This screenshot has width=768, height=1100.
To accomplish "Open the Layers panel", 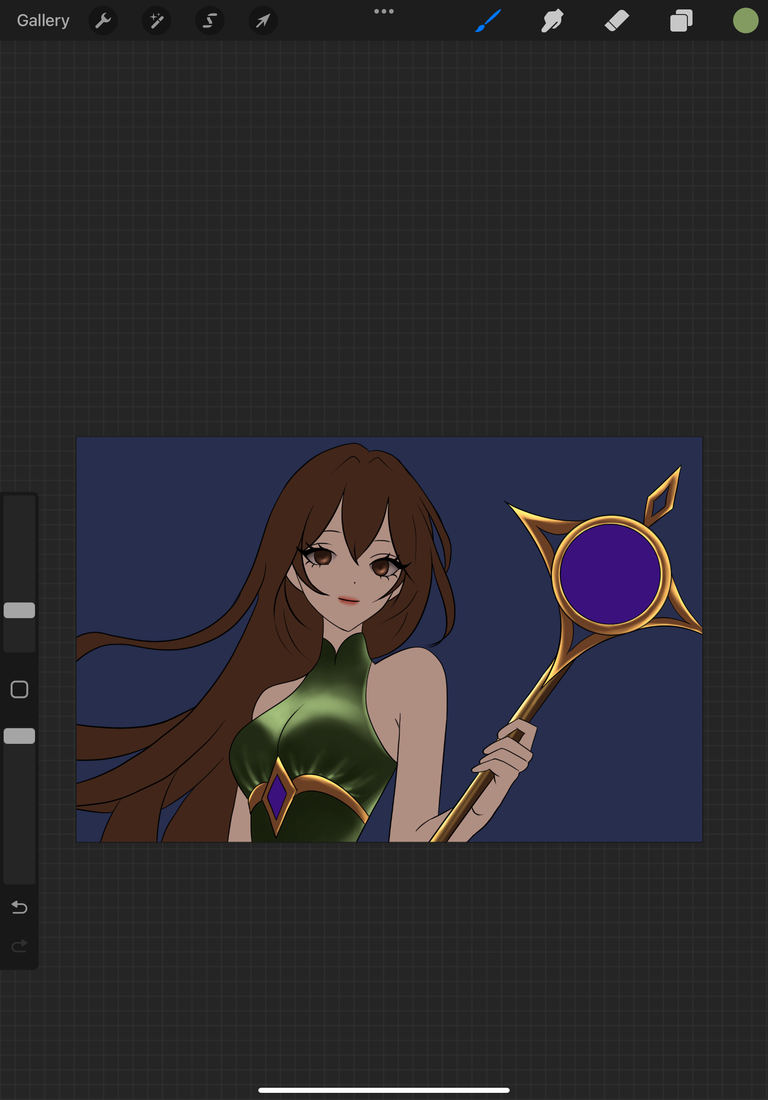I will pos(681,20).
